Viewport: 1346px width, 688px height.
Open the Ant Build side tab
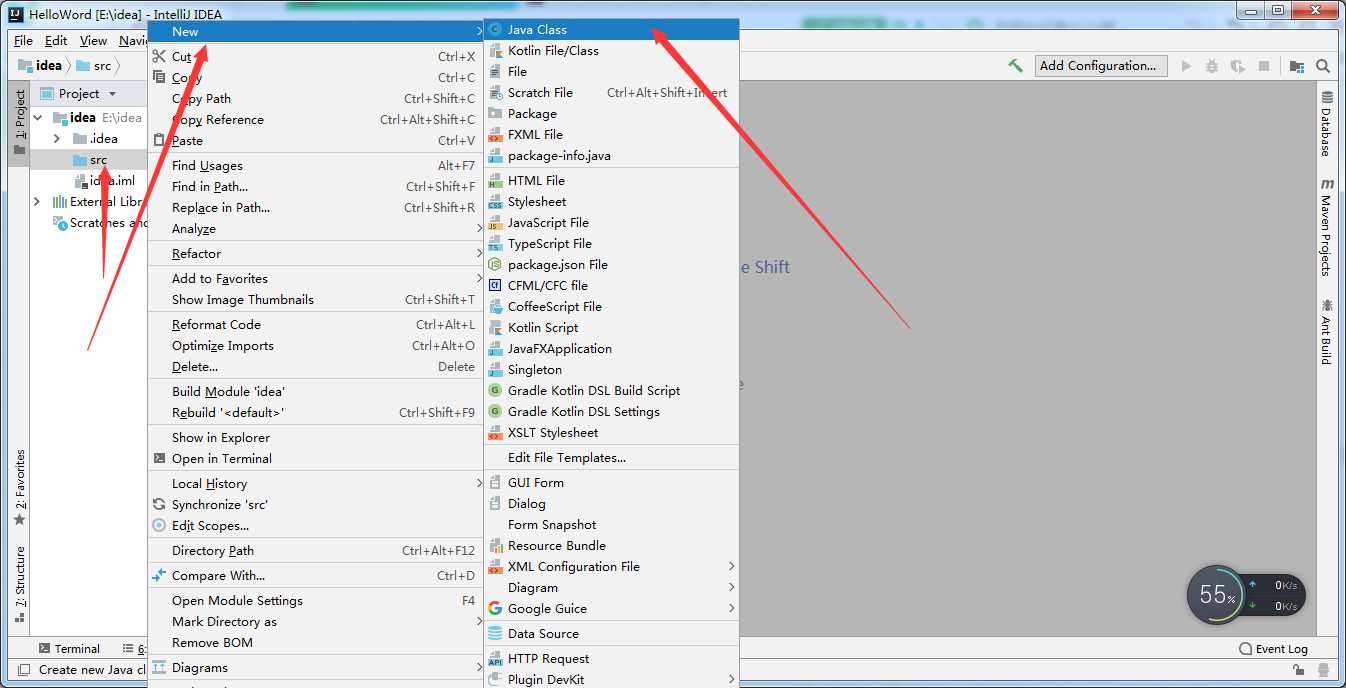1327,330
